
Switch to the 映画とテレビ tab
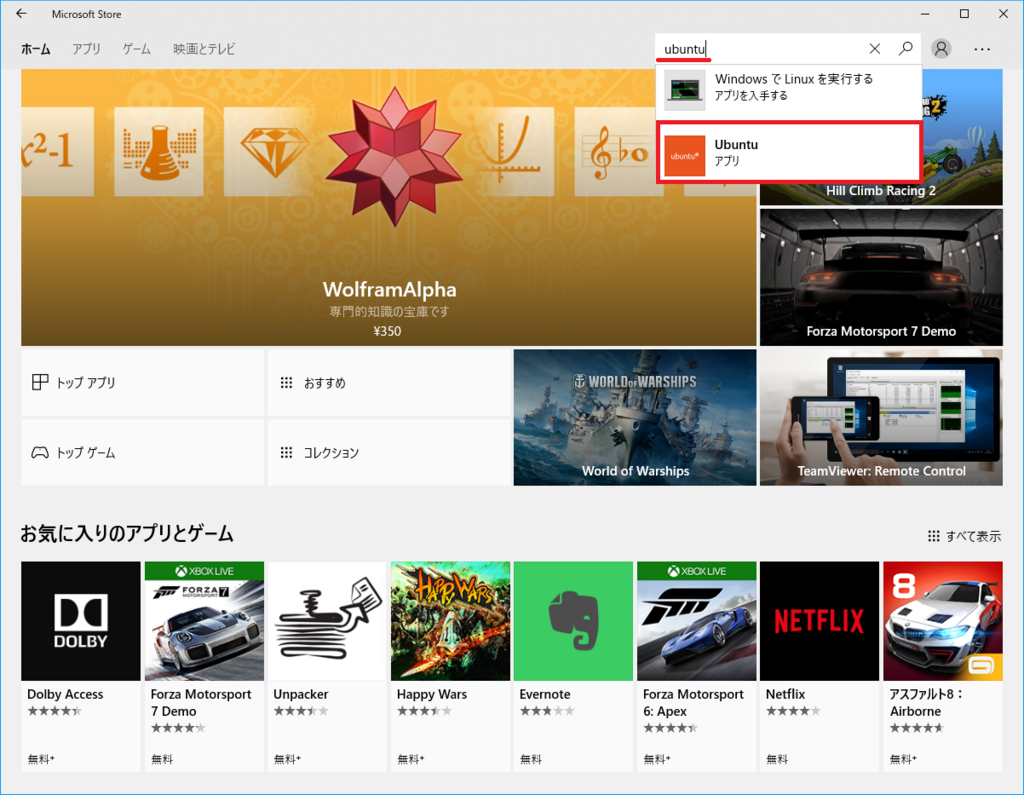coord(204,49)
